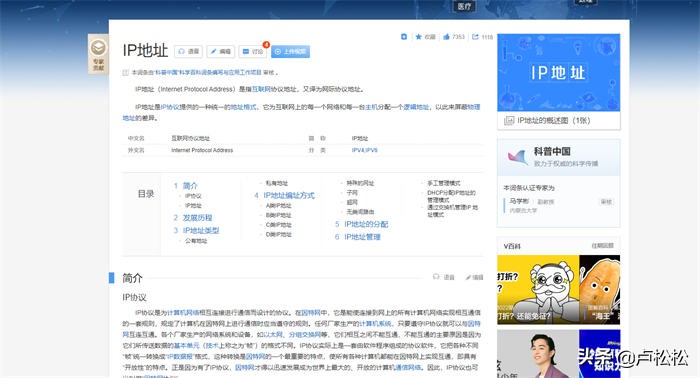
Task: Open the IP地址的概述图 (1张) album link
Action: 553,120
